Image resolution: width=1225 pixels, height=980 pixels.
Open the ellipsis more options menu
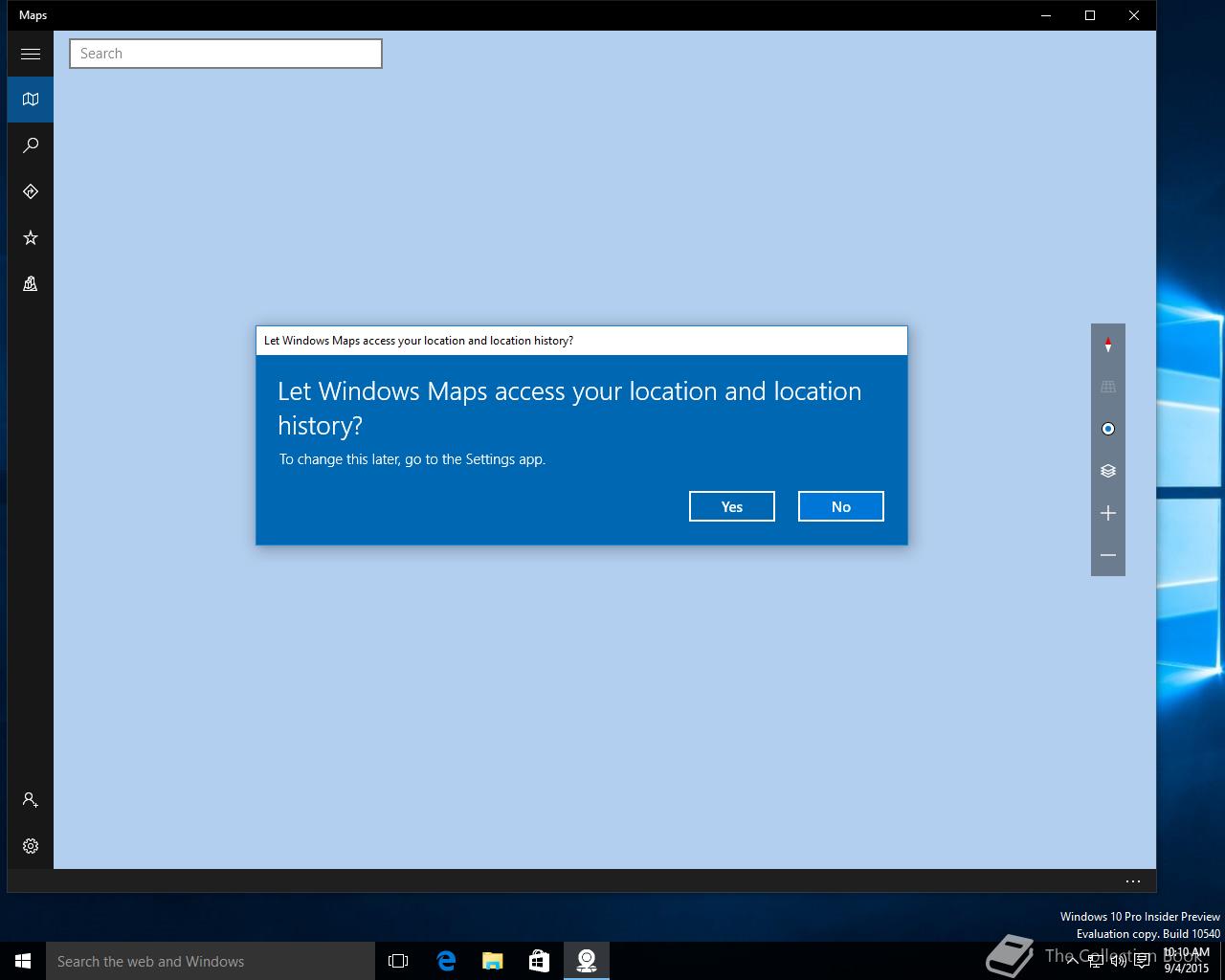tap(1133, 881)
